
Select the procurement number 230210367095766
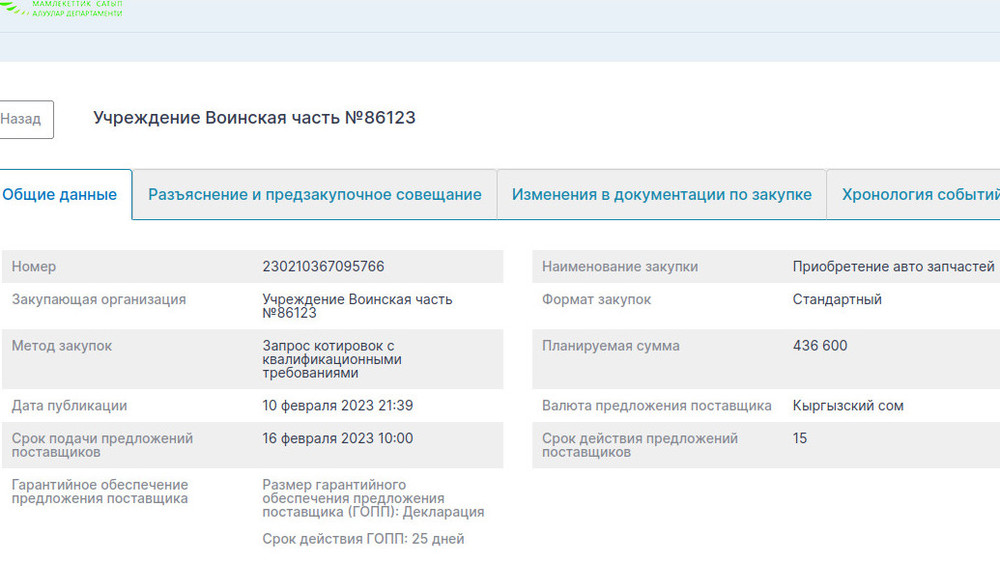(x=323, y=267)
